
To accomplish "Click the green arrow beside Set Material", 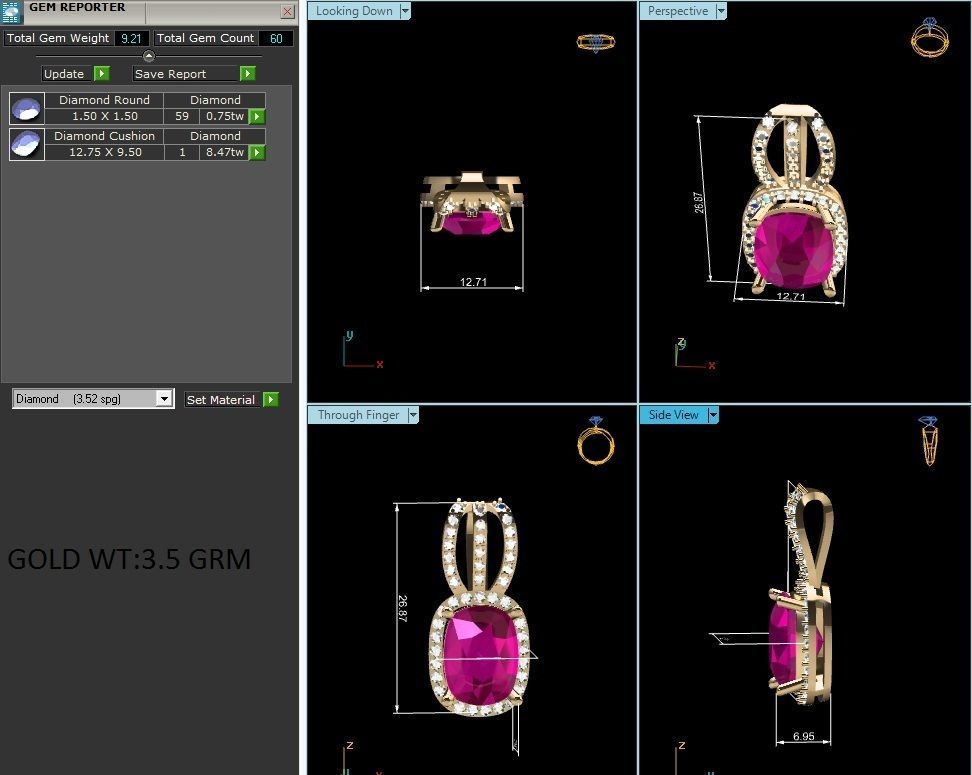I will tap(270, 400).
